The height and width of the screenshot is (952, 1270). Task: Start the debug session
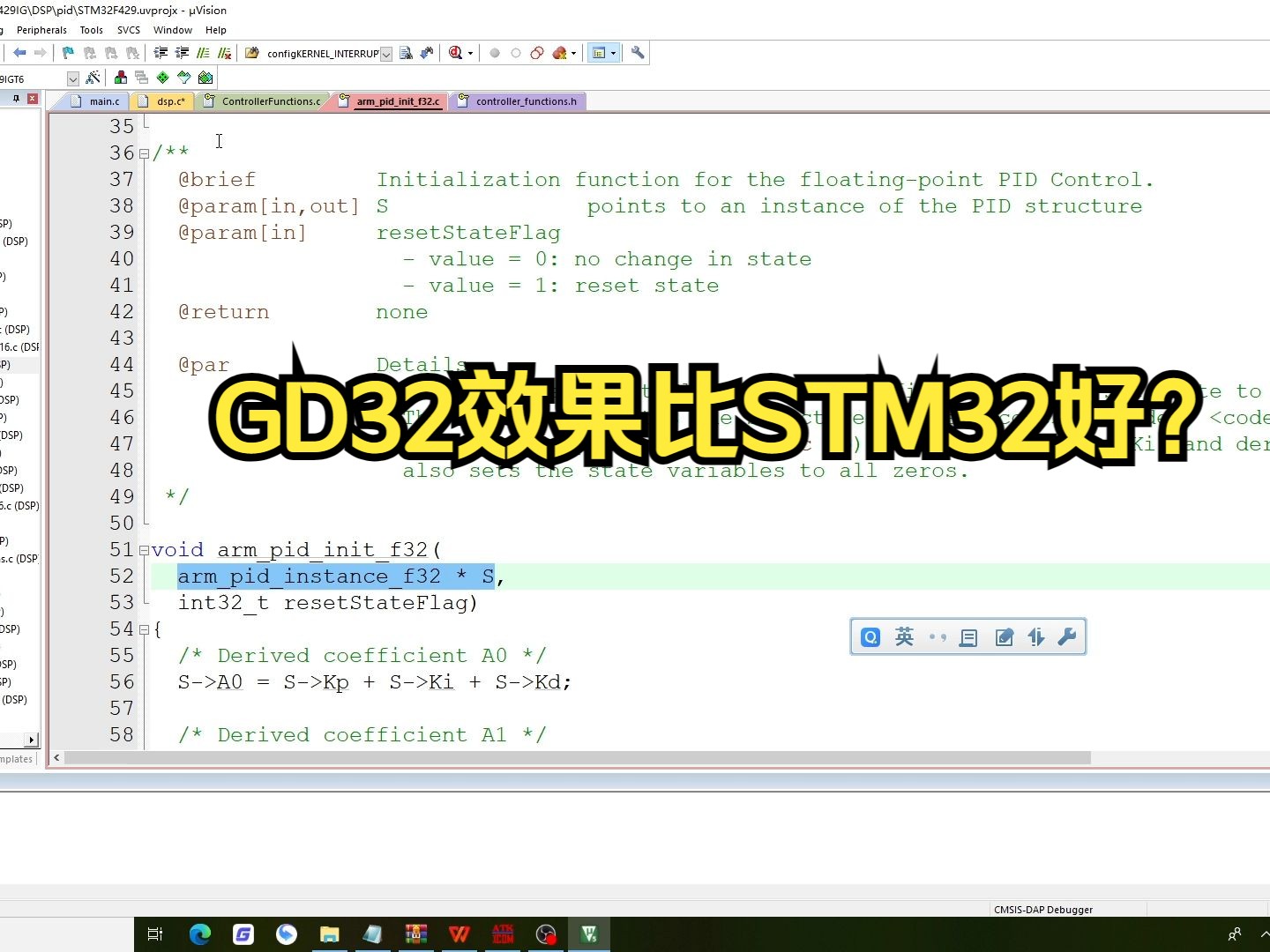click(455, 53)
